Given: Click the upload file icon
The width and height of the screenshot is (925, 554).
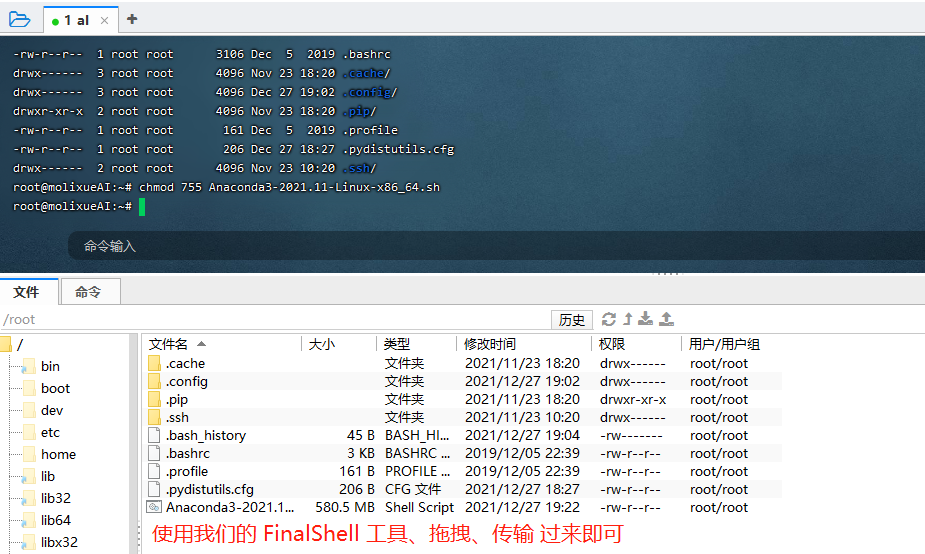Looking at the screenshot, I should coord(667,319).
